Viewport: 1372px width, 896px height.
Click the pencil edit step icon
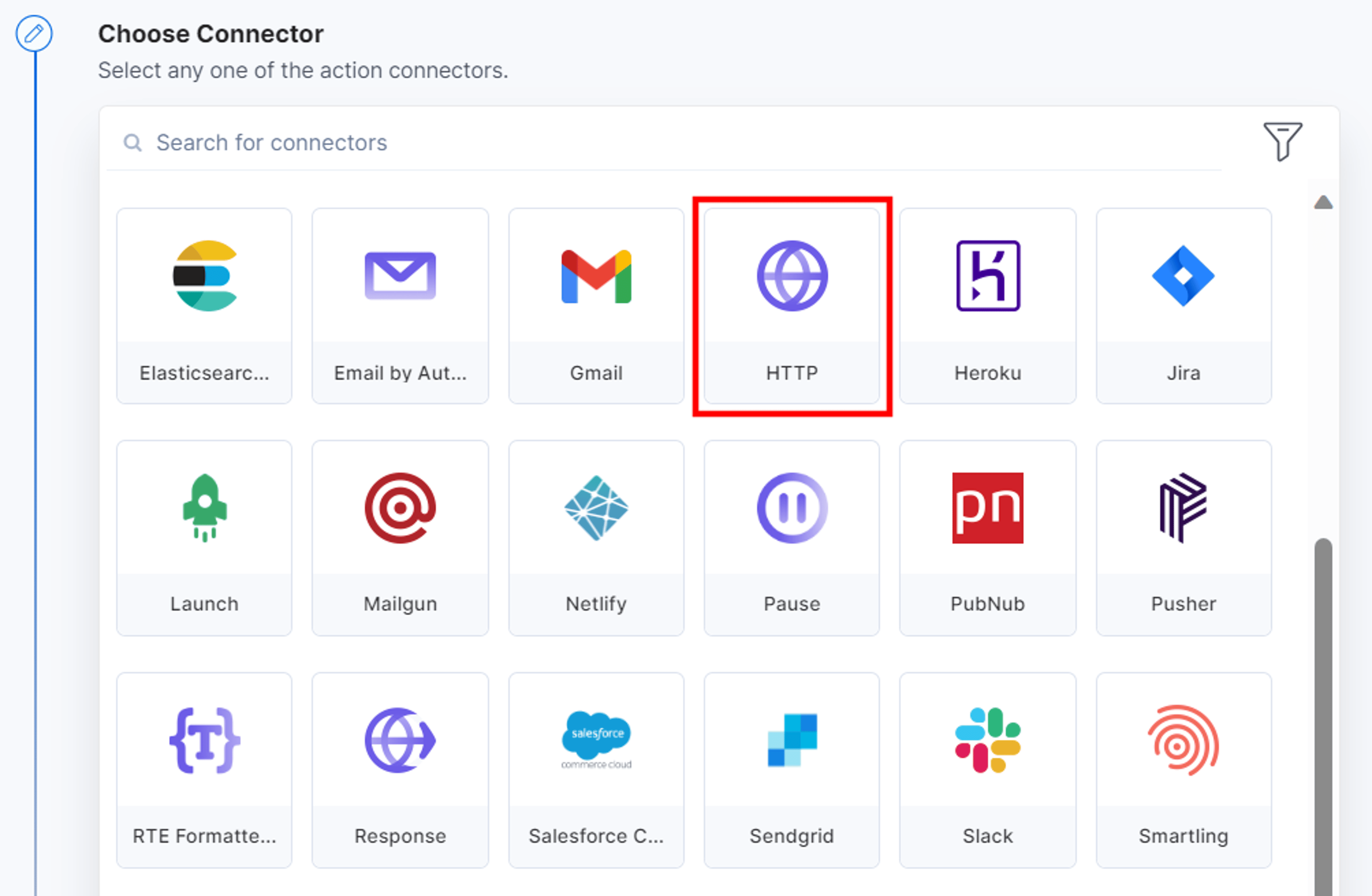[34, 34]
